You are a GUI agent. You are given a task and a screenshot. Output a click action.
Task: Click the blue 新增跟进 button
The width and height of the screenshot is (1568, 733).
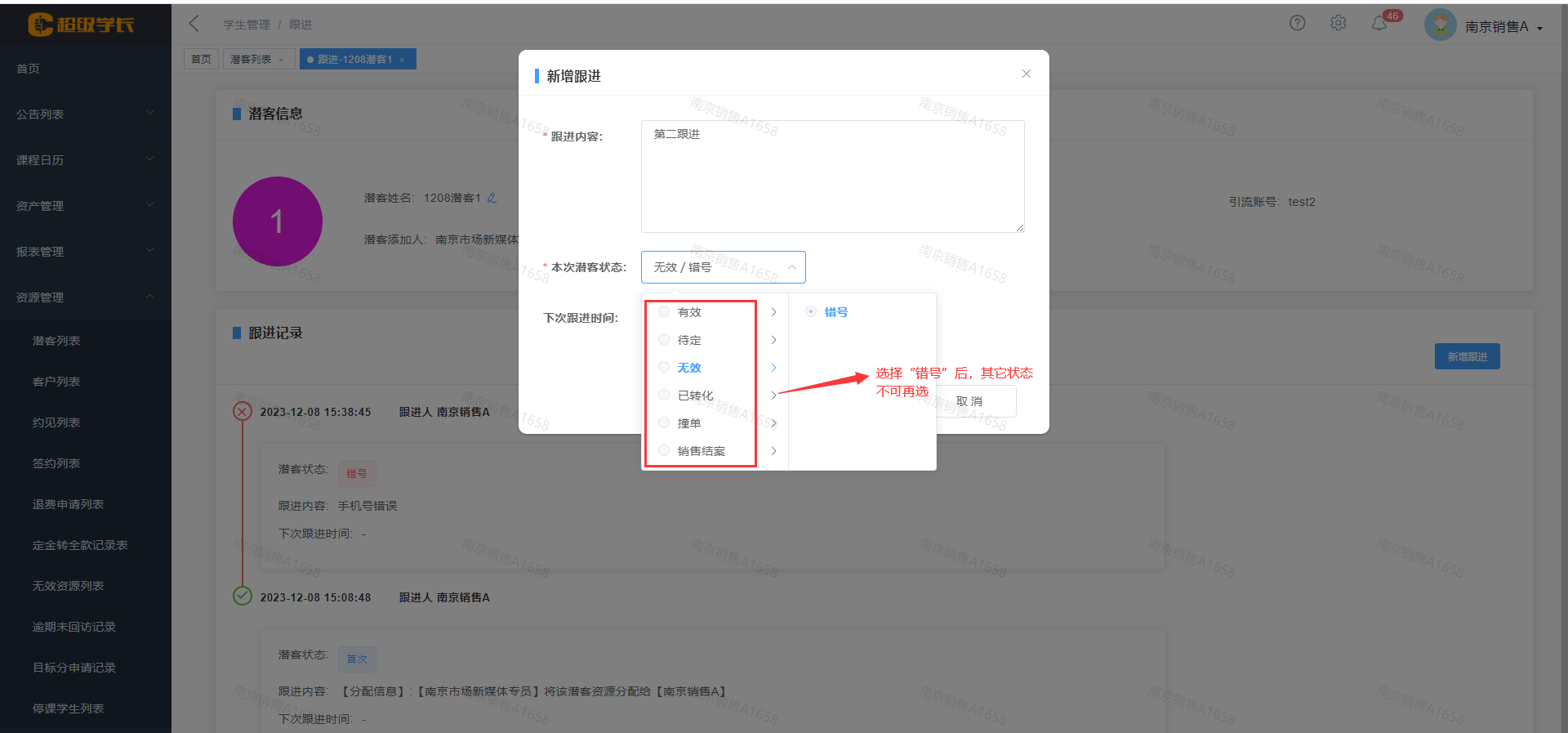click(x=1467, y=356)
